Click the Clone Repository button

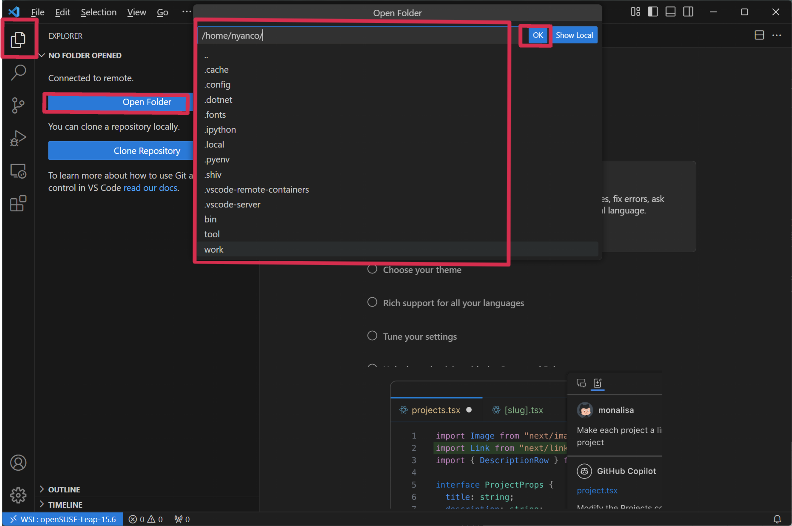[x=121, y=151]
